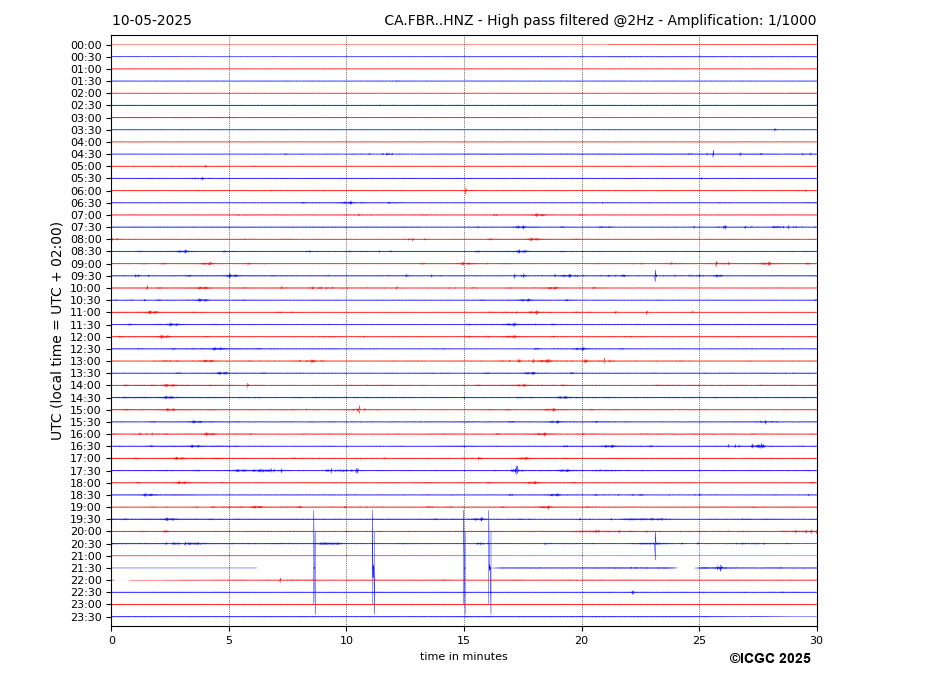Select the 06:30 row label
Screen dimensions: 927x696
coord(86,203)
